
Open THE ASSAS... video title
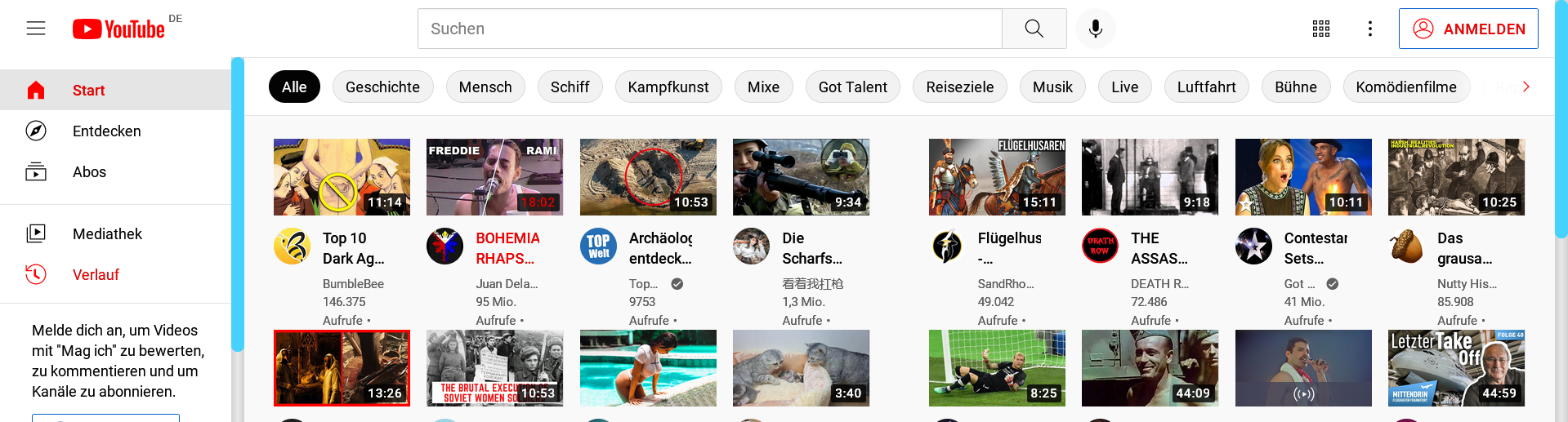[x=1159, y=248]
